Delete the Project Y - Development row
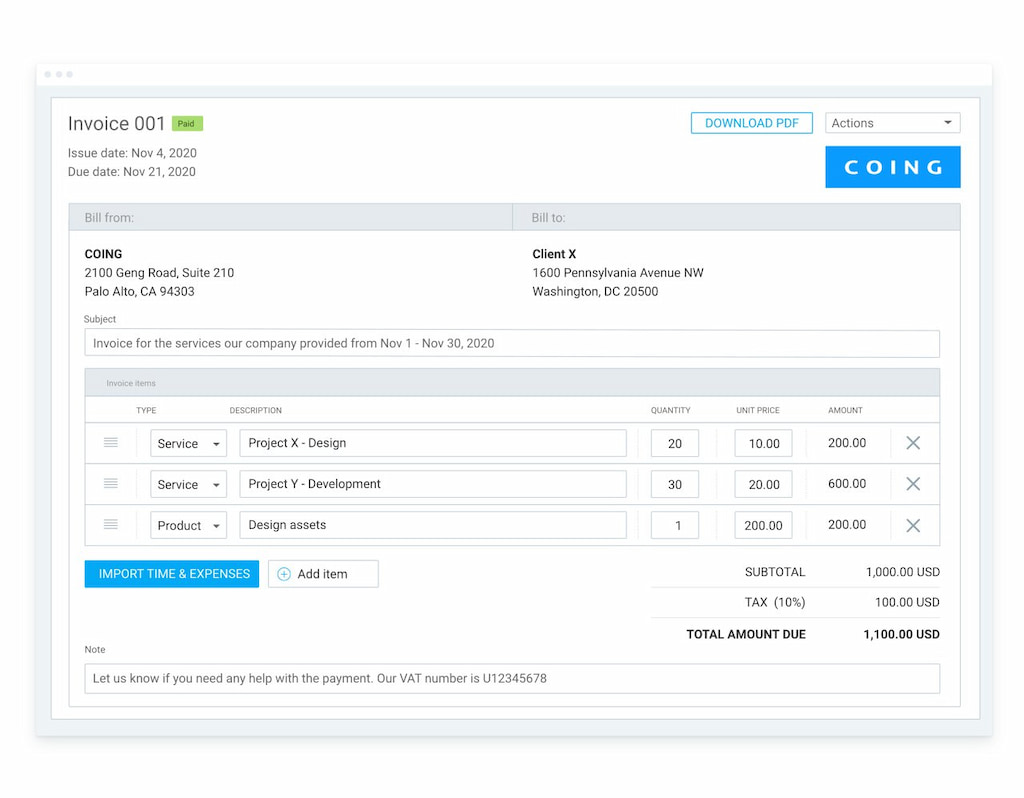This screenshot has width=1024, height=798. (x=912, y=484)
